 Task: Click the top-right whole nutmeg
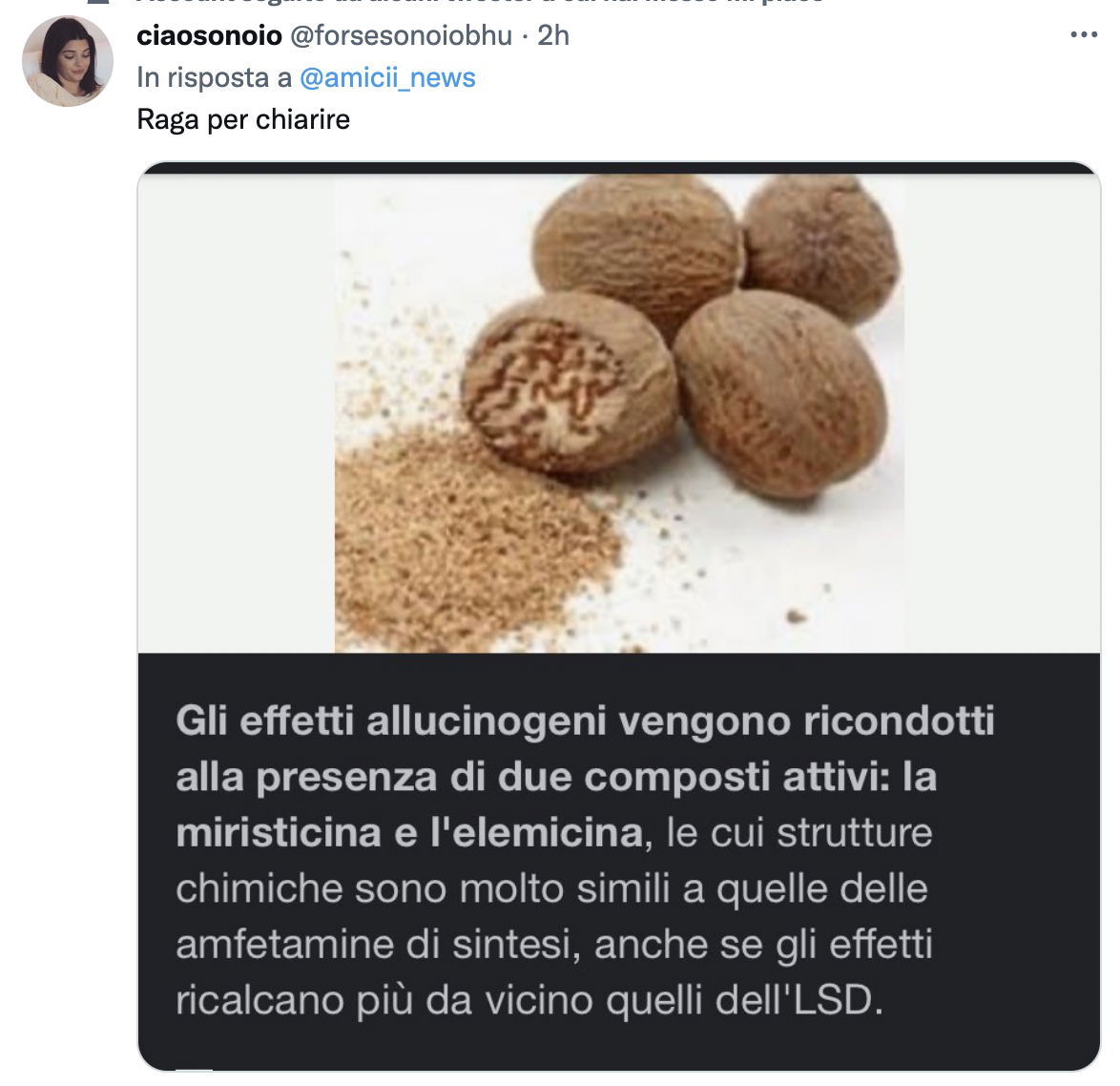pos(821,246)
